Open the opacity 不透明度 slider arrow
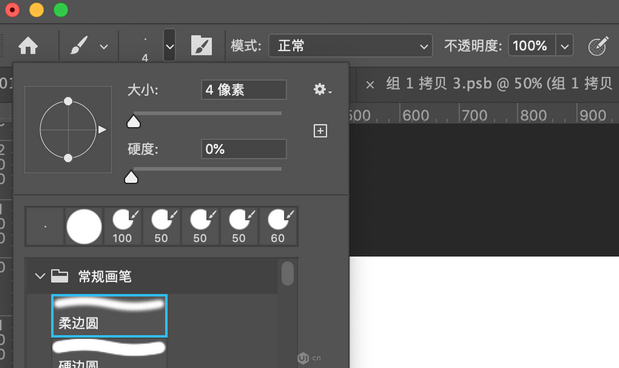The image size is (619, 368). 565,46
